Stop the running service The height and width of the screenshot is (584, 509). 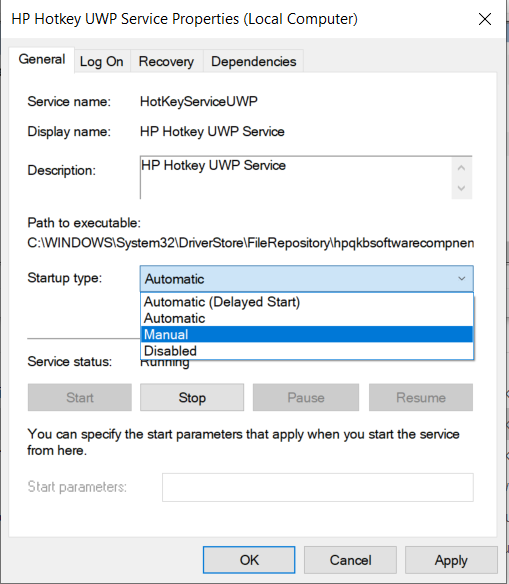(192, 397)
